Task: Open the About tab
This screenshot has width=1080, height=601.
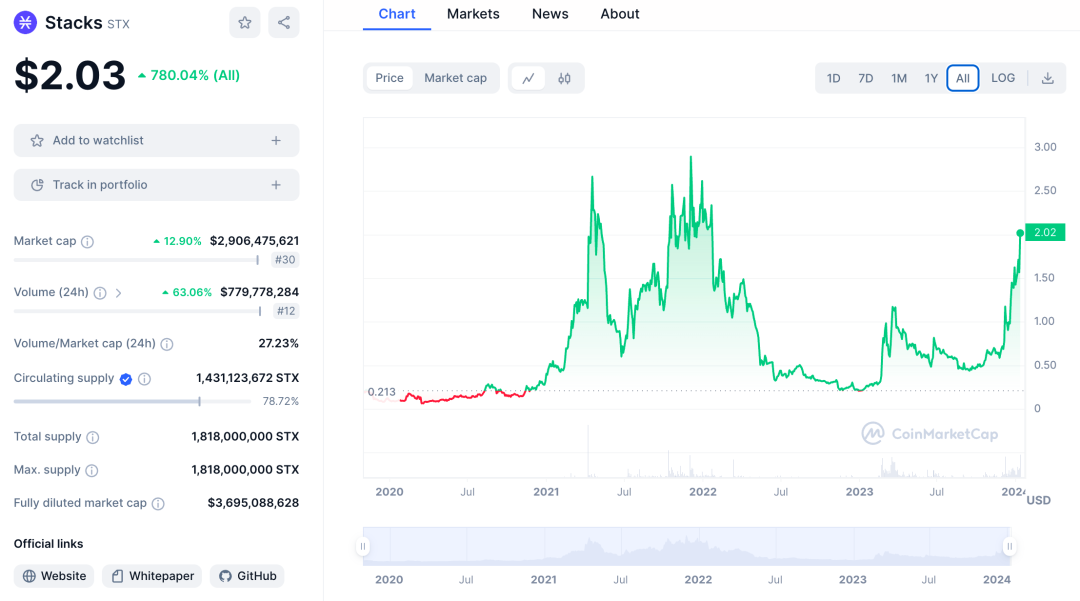Action: click(x=619, y=14)
